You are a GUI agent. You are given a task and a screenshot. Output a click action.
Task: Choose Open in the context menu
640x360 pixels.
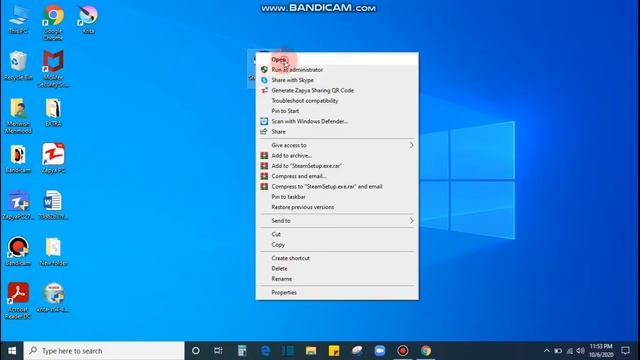(x=337, y=60)
